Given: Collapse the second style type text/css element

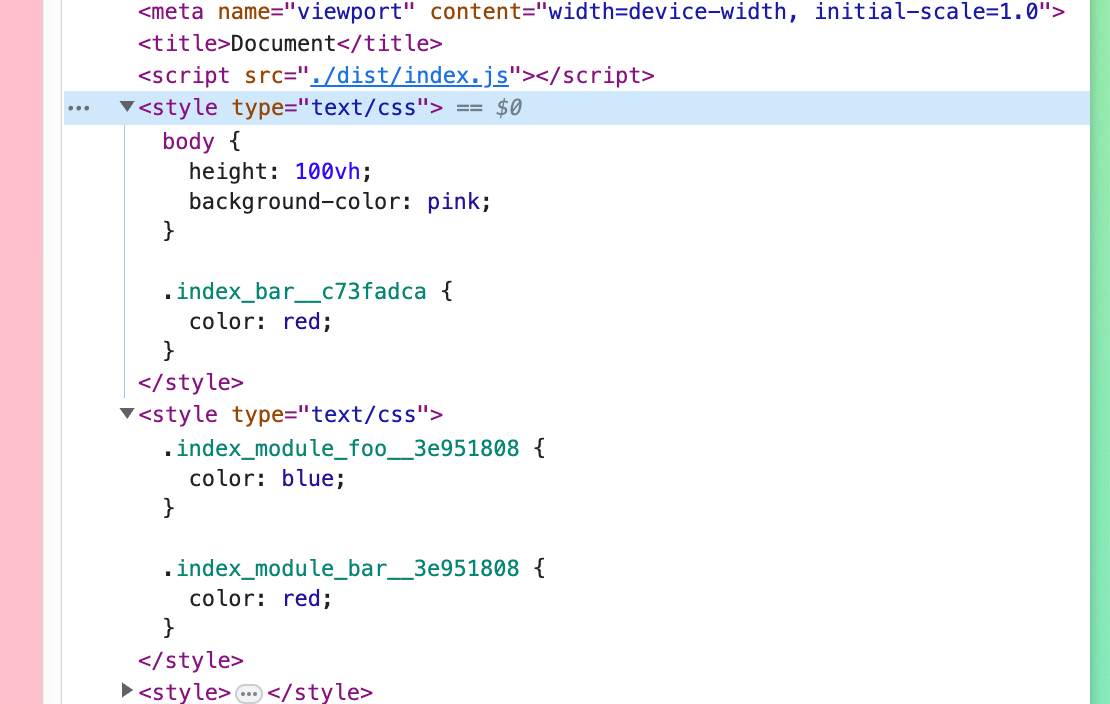Looking at the screenshot, I should [126, 413].
